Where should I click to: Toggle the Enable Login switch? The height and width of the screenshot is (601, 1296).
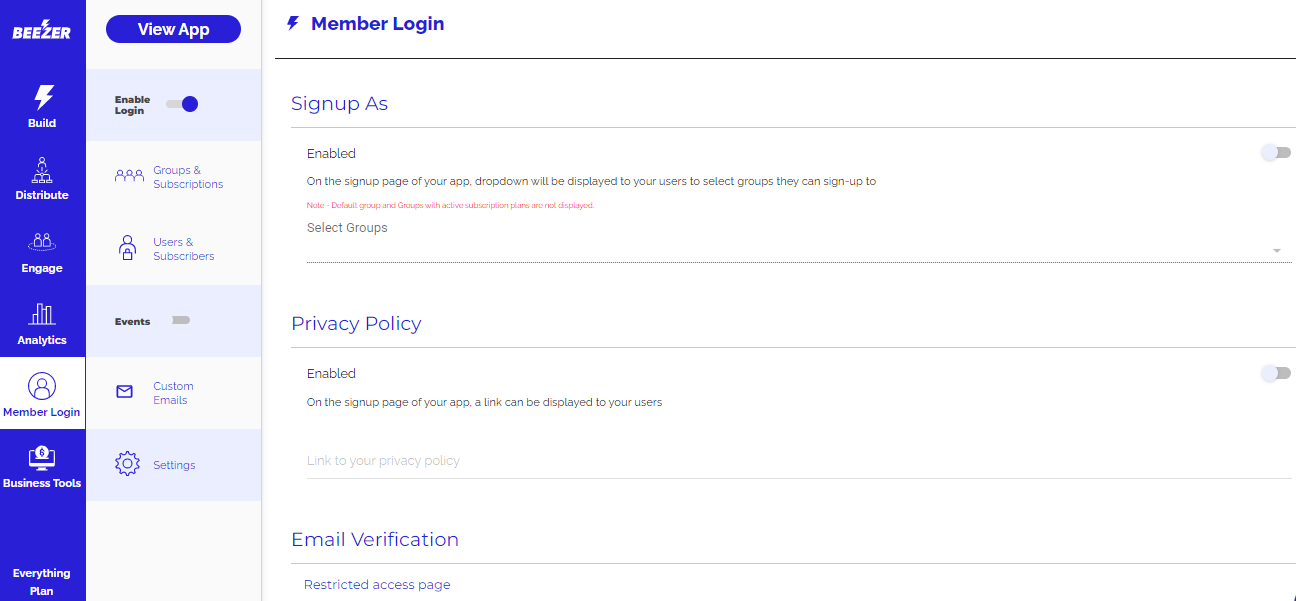tap(182, 104)
